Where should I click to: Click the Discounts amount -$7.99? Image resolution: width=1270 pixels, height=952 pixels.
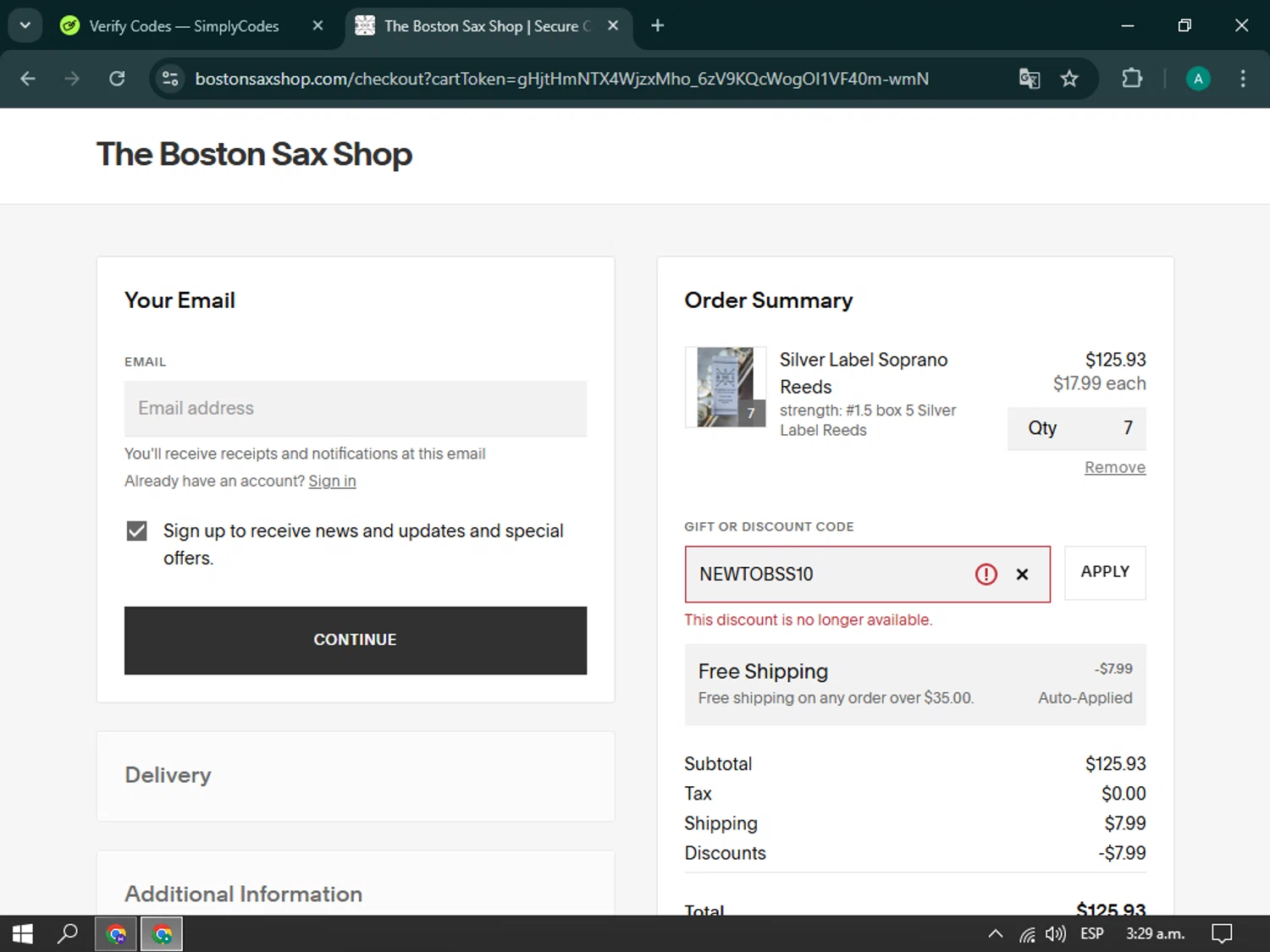[x=1122, y=852]
